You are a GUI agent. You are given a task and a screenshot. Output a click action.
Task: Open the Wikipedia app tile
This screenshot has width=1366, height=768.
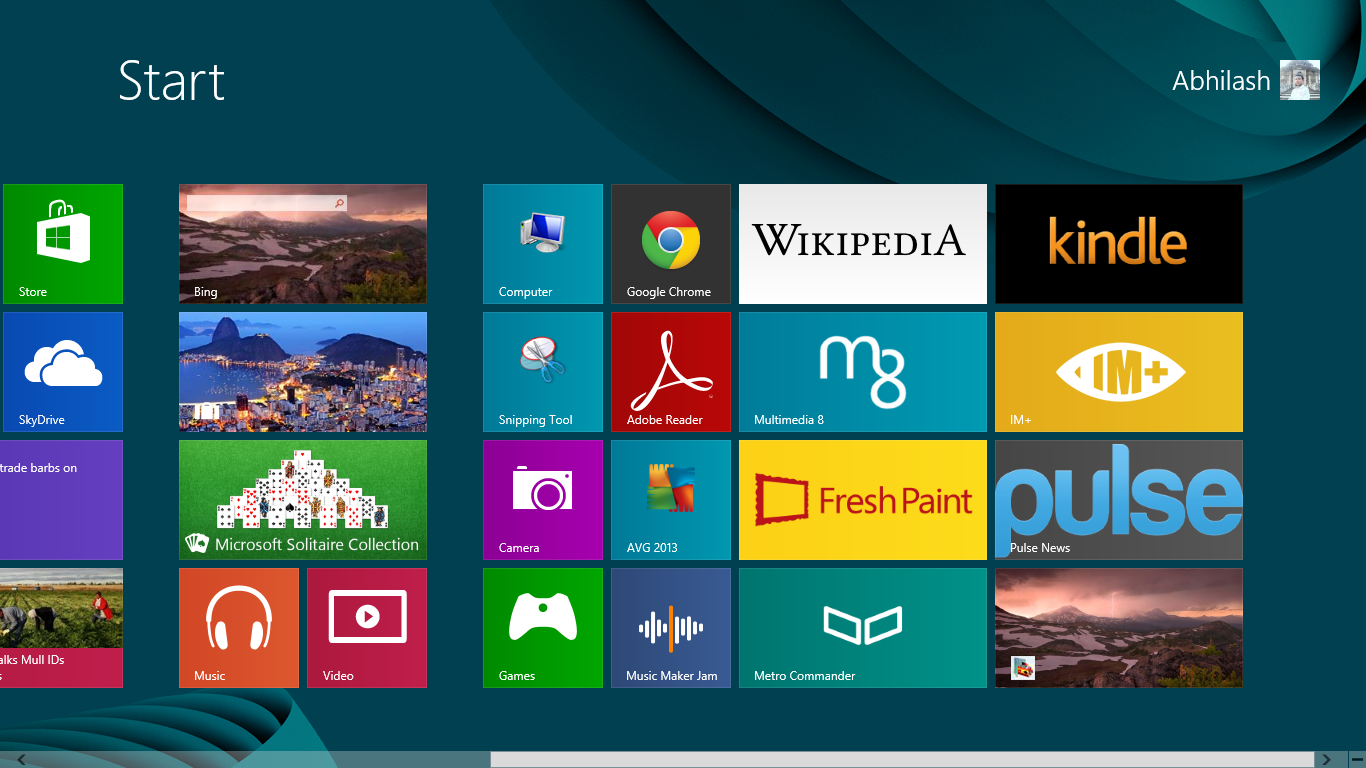863,244
